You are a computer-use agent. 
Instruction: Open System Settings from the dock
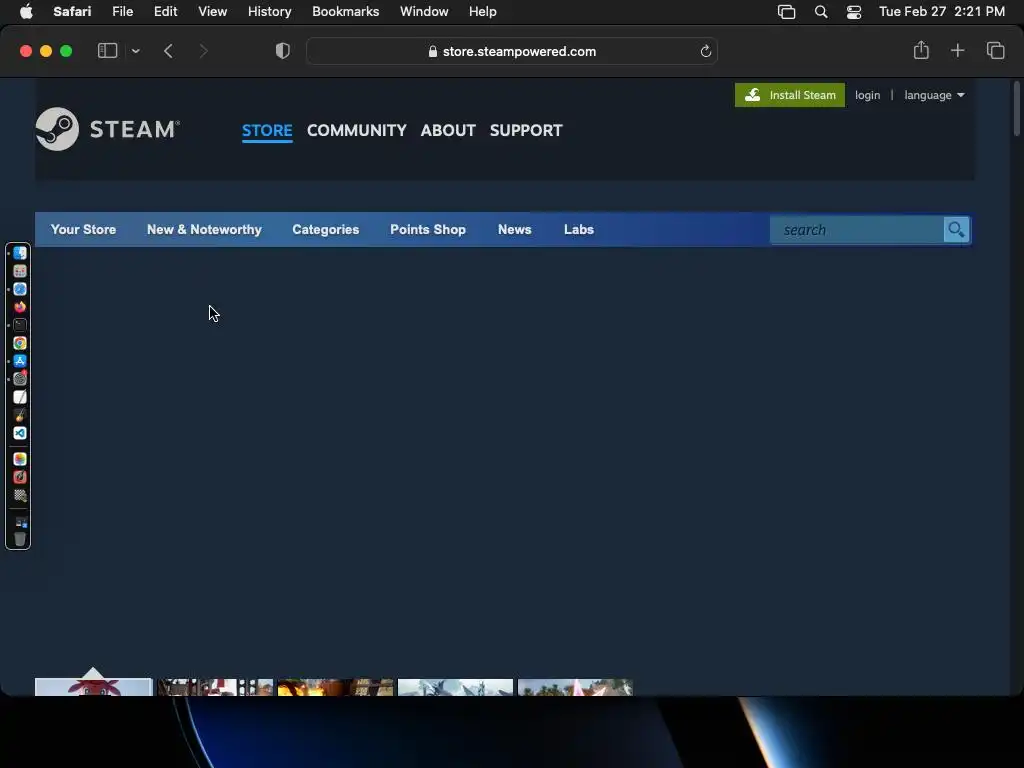20,379
